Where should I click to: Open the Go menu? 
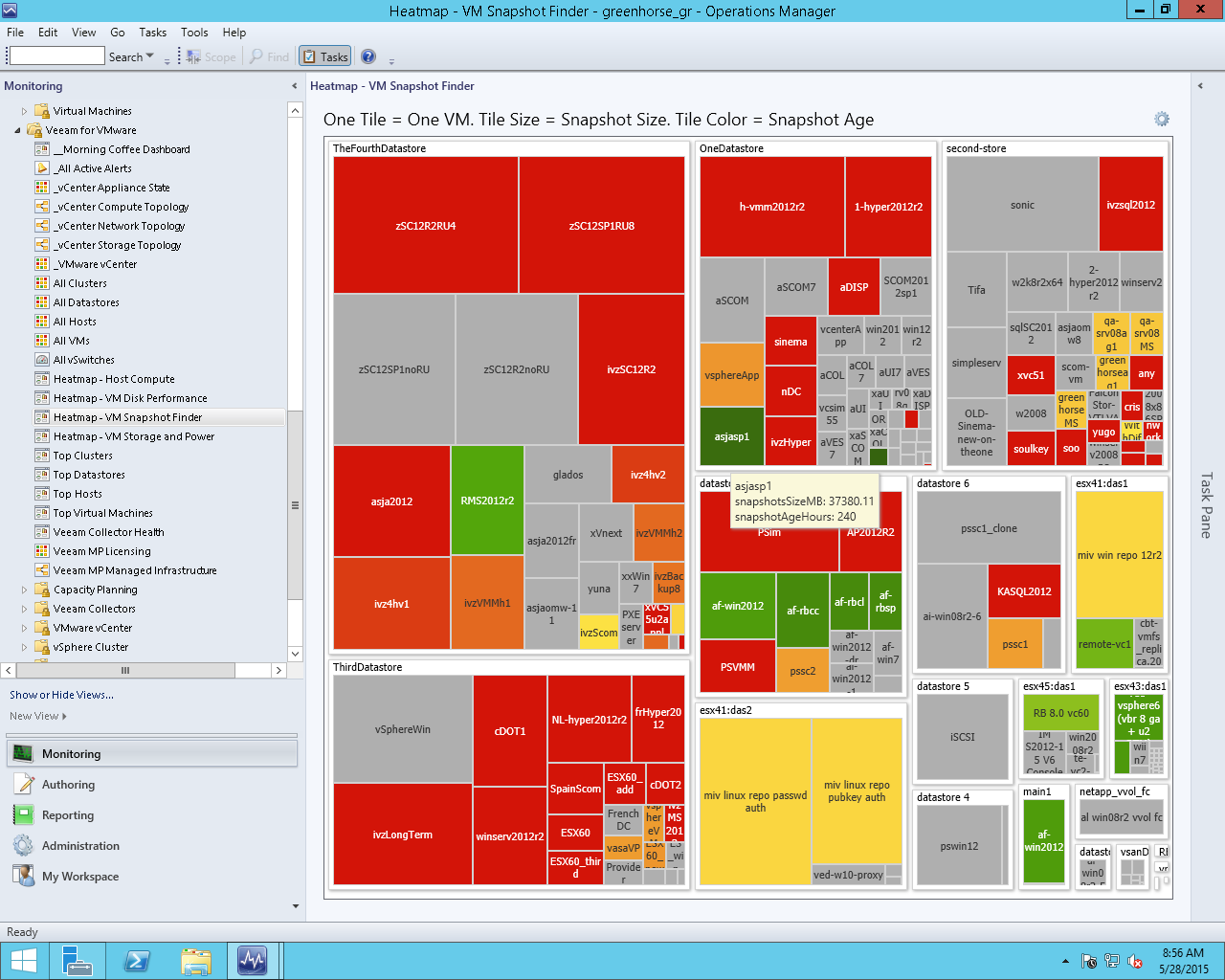click(x=118, y=32)
